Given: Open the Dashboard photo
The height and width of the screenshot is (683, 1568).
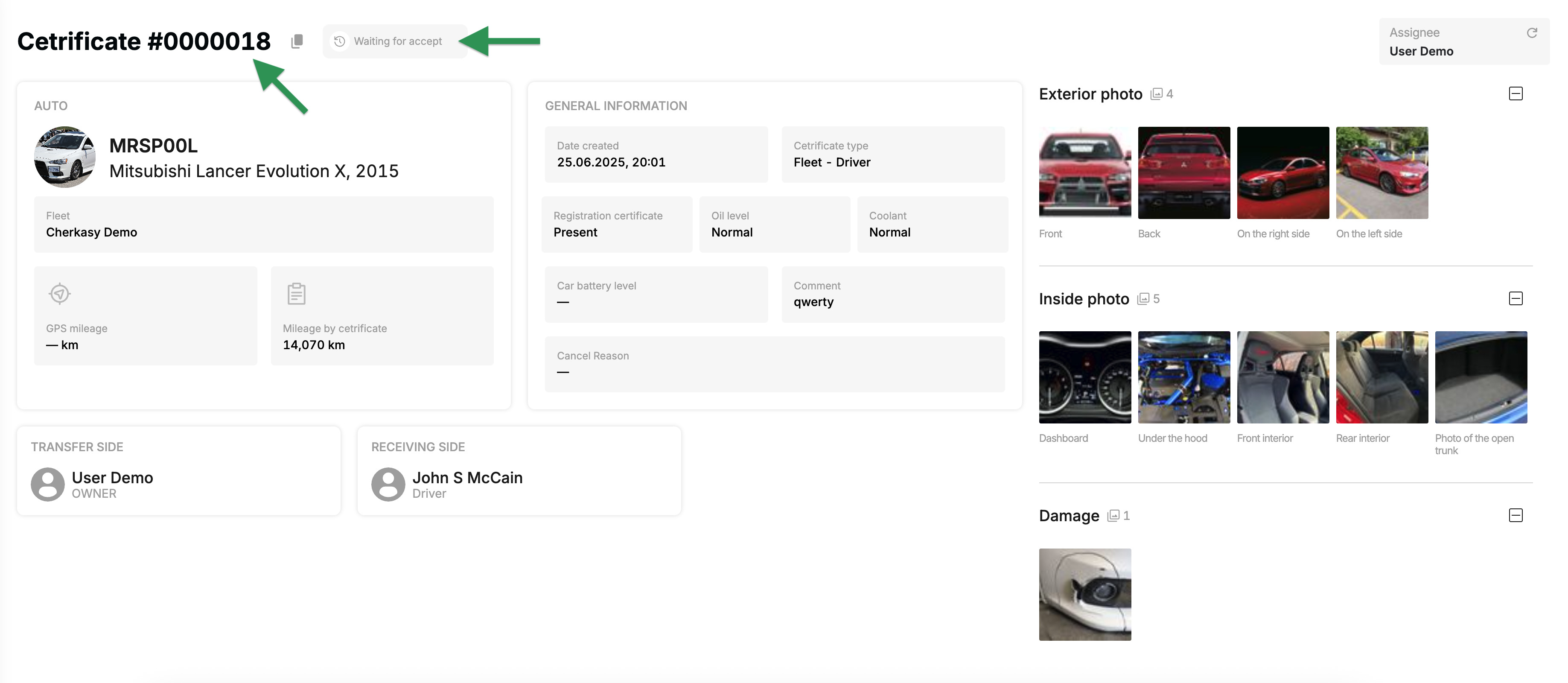Looking at the screenshot, I should pos(1085,377).
